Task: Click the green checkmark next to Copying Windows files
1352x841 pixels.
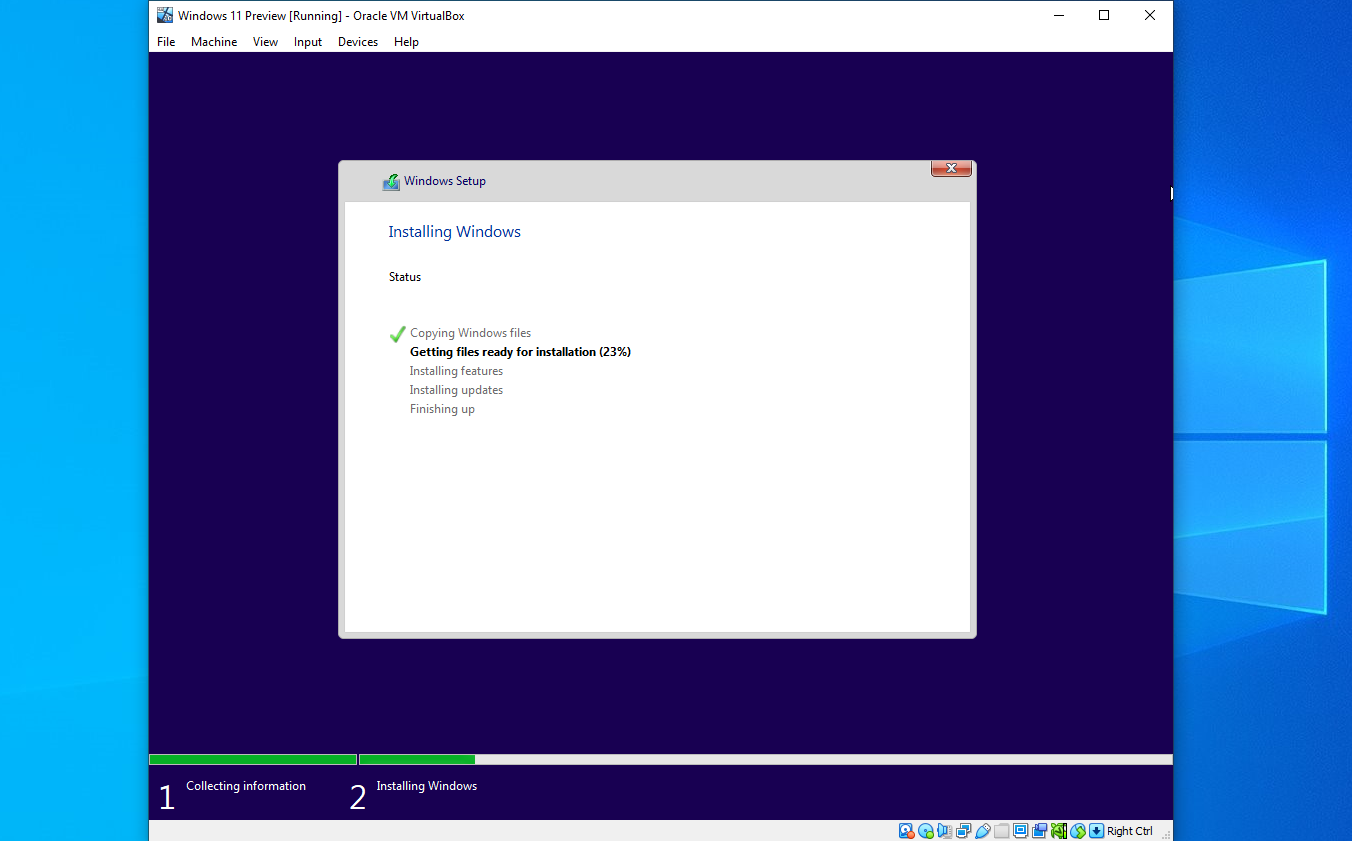Action: click(397, 334)
